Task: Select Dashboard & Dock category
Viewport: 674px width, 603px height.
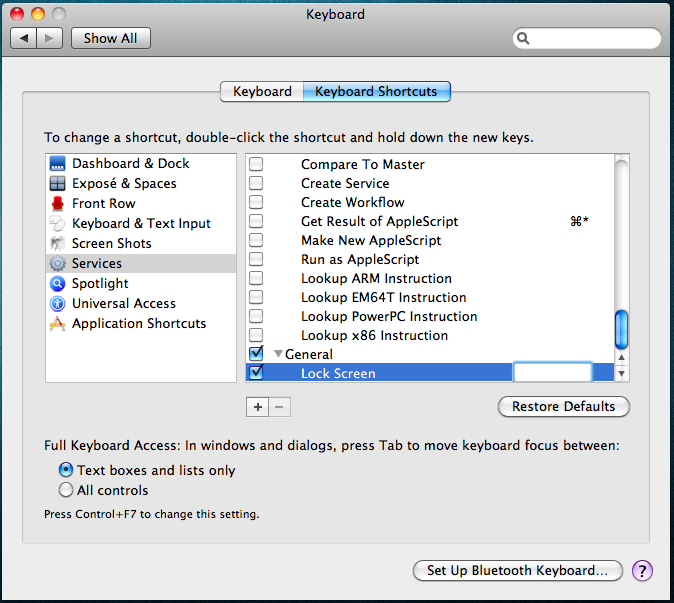Action: (141, 164)
